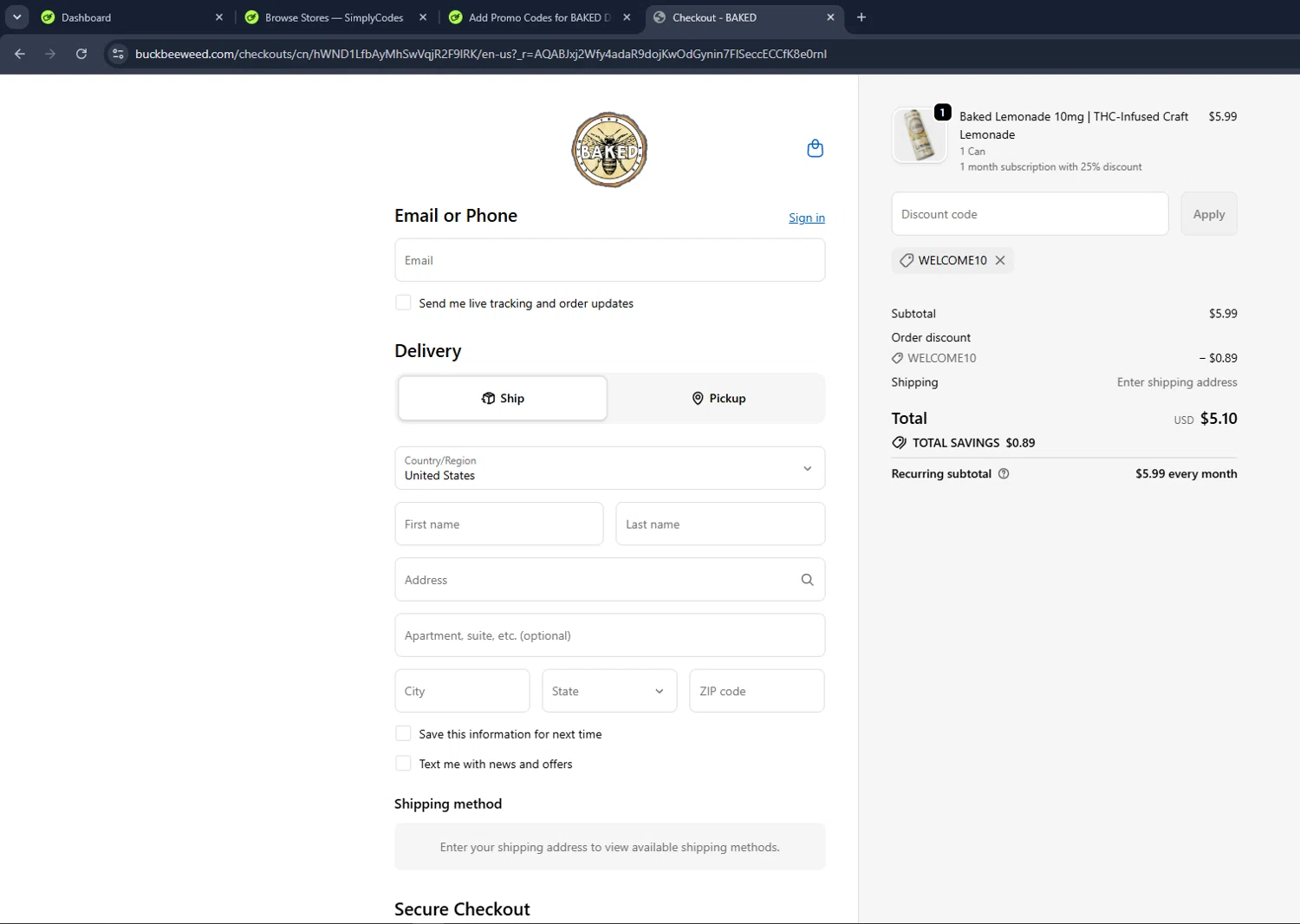Image resolution: width=1300 pixels, height=924 pixels.
Task: Focus the Discount code field
Action: pyautogui.click(x=1030, y=214)
